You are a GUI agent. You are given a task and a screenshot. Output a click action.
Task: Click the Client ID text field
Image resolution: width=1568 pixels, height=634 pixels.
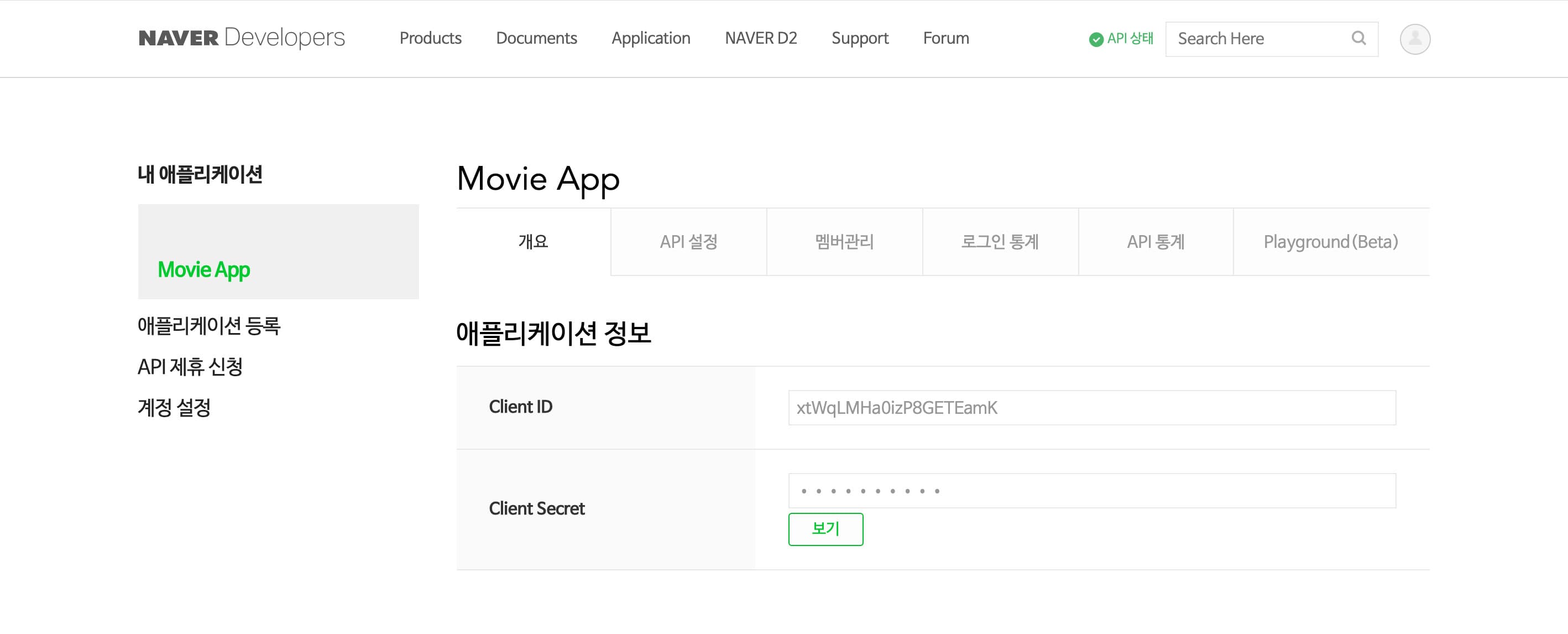1091,407
